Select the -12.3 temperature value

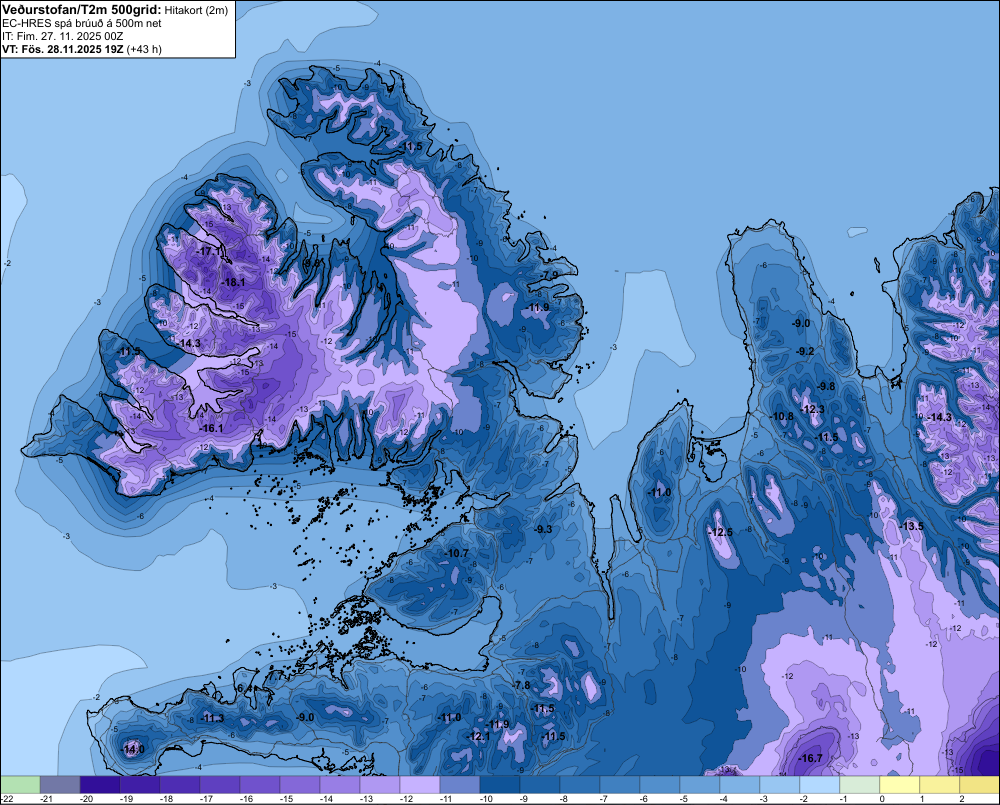pos(812,410)
